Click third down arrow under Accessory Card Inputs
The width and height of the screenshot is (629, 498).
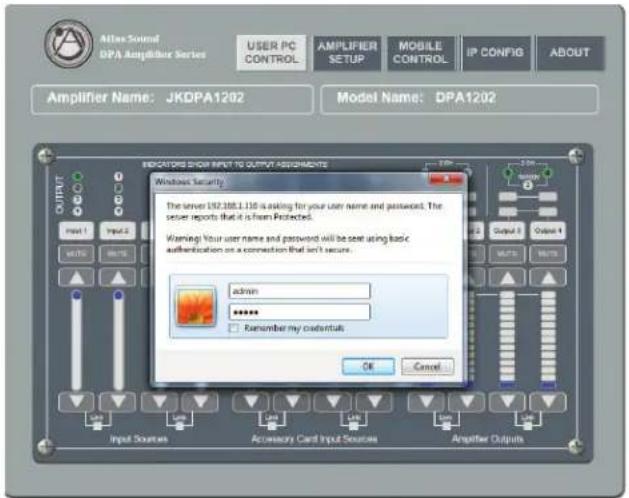click(333, 402)
